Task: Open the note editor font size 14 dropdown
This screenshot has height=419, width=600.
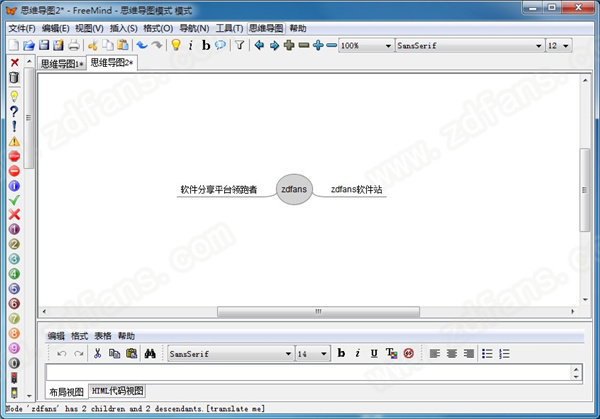Action: coord(313,354)
